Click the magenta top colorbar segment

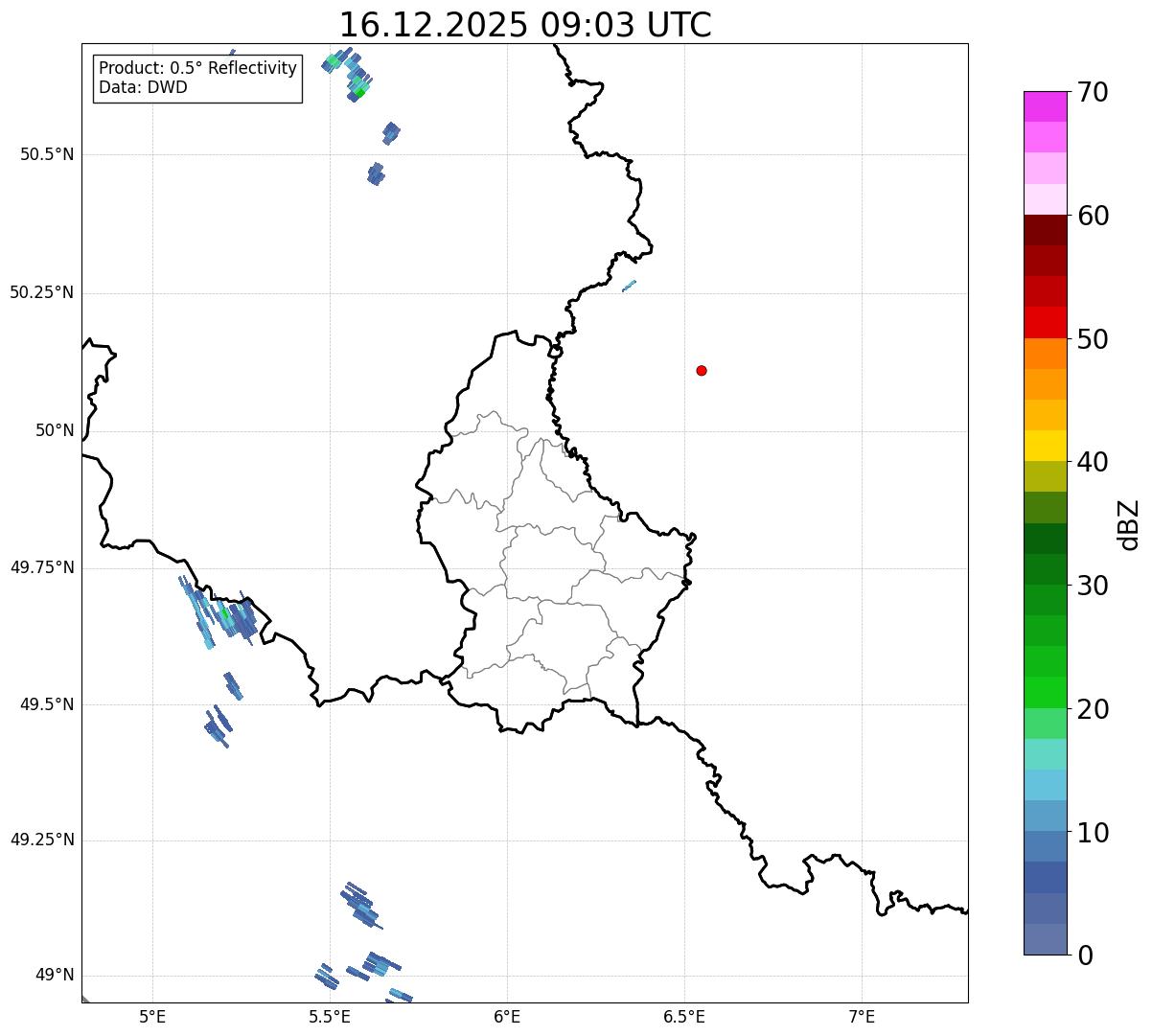coord(1045,106)
